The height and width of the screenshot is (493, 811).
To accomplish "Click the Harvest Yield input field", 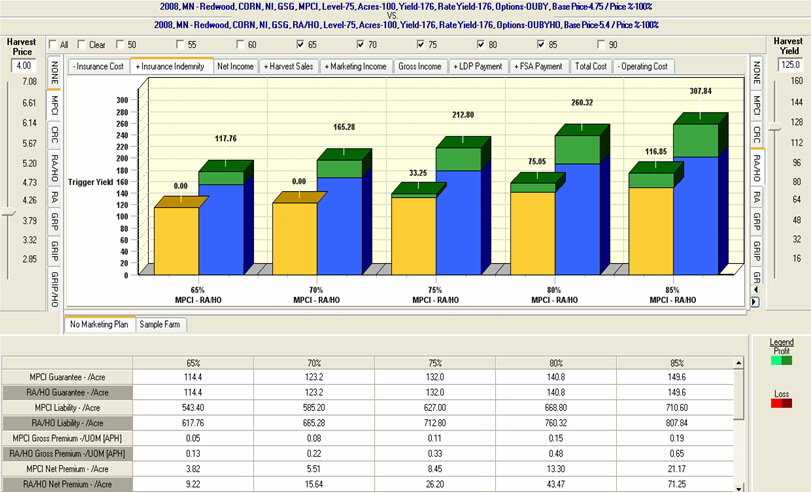I will point(791,65).
